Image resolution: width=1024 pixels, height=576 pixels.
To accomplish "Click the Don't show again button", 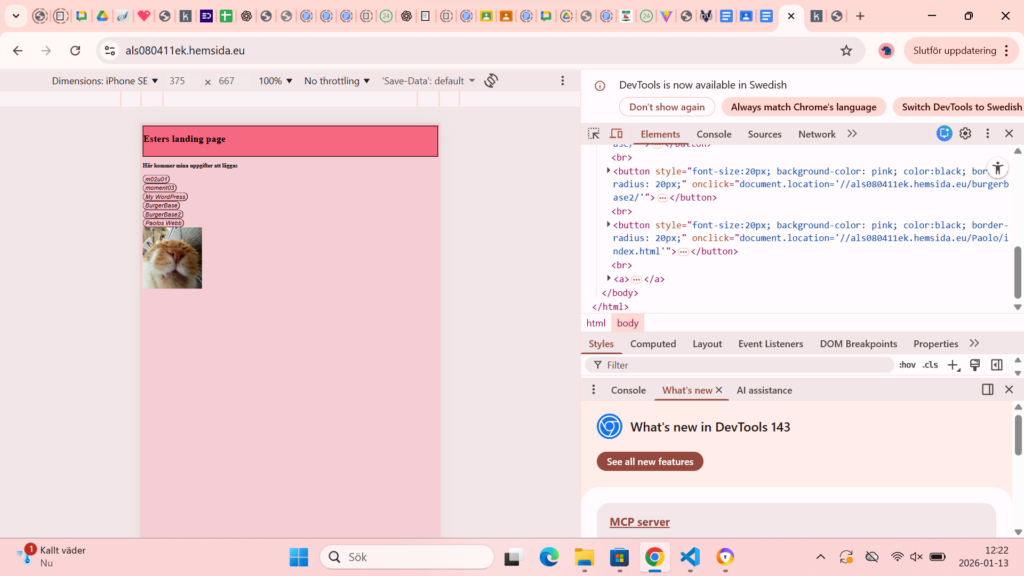I will click(x=667, y=107).
